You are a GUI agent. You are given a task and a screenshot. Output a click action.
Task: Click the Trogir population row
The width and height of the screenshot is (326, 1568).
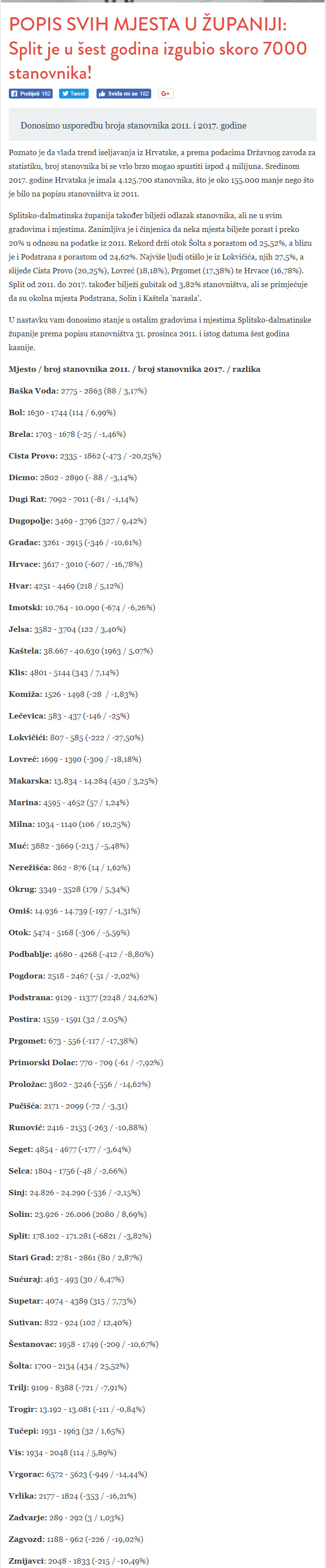[x=77, y=1410]
